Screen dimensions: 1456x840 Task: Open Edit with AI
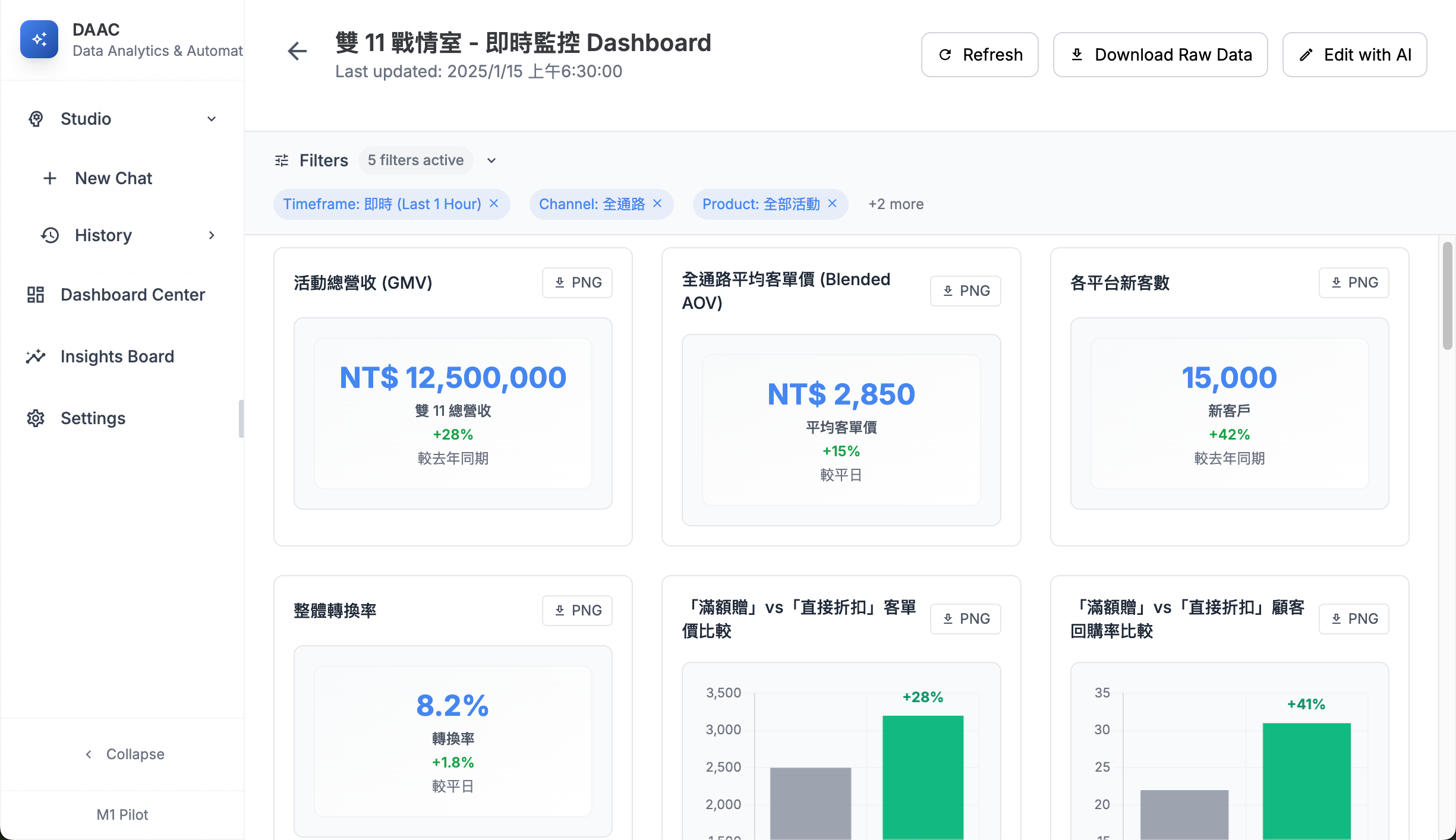coord(1354,55)
